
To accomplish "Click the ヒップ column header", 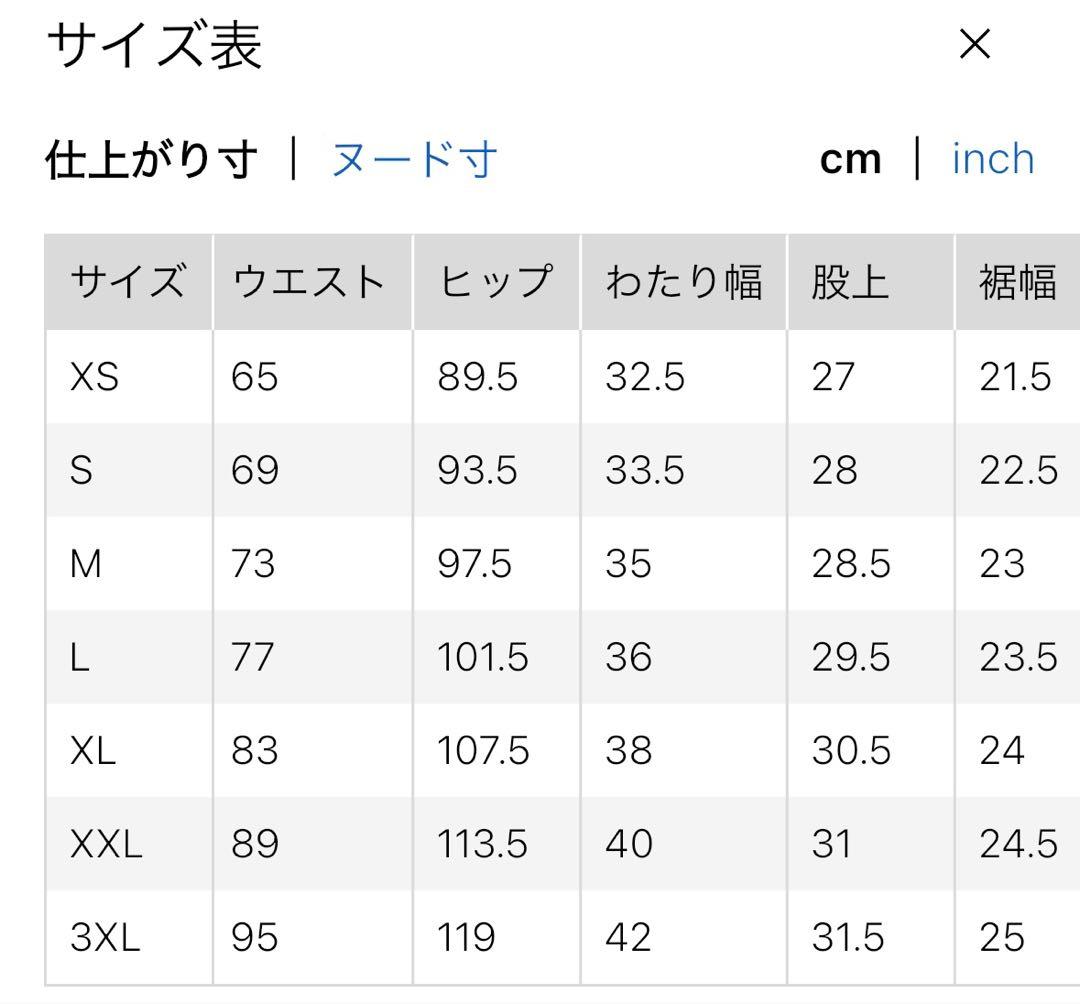I will [494, 283].
